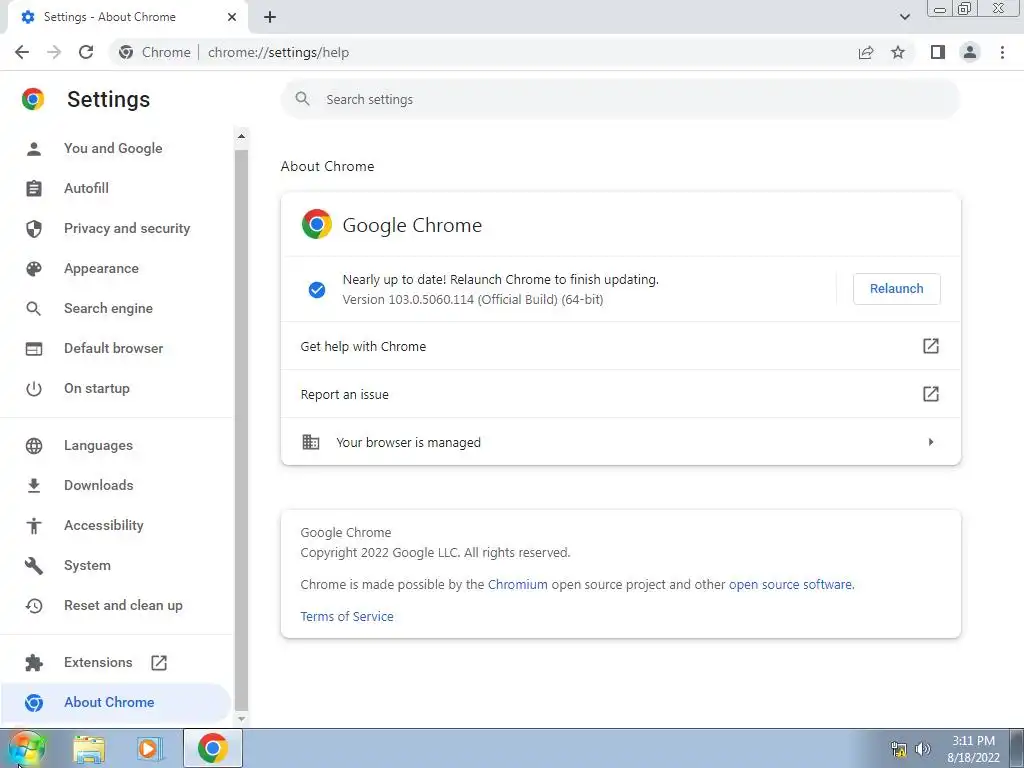Open the Terms of Service link
The image size is (1024, 768).
(347, 616)
